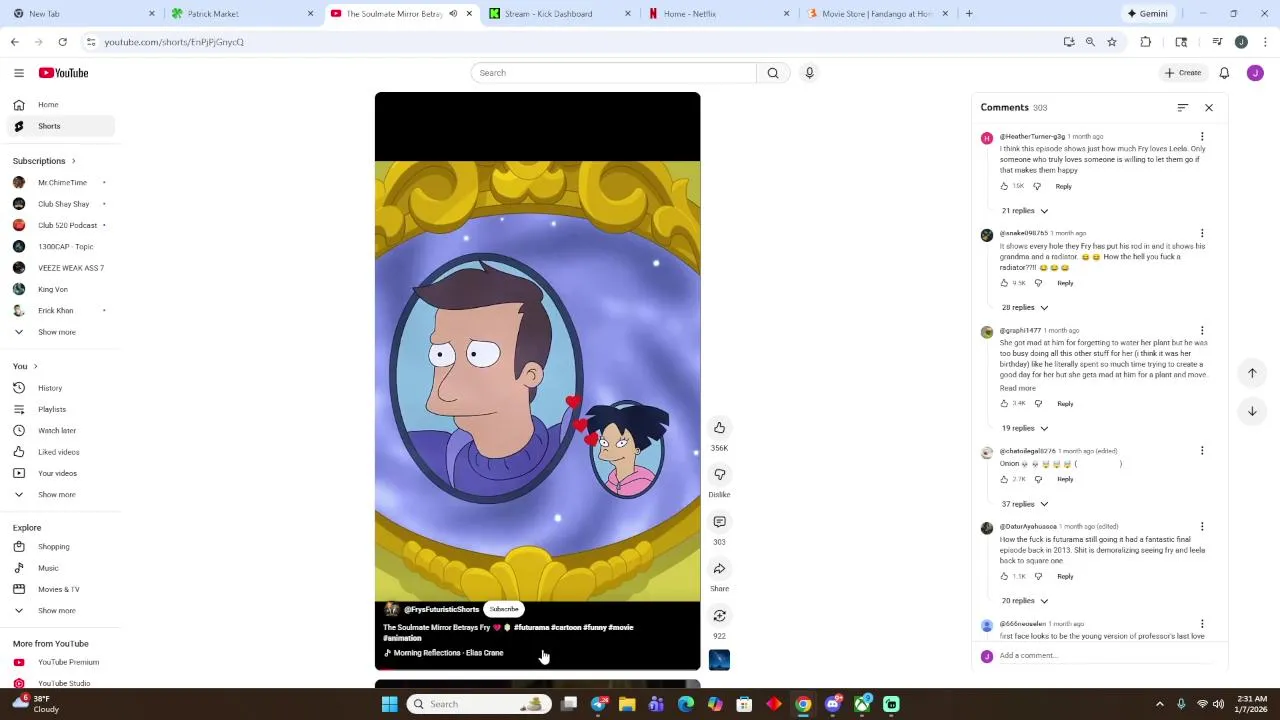Dislike the comment by @DaturAyahuasca

(x=1038, y=577)
